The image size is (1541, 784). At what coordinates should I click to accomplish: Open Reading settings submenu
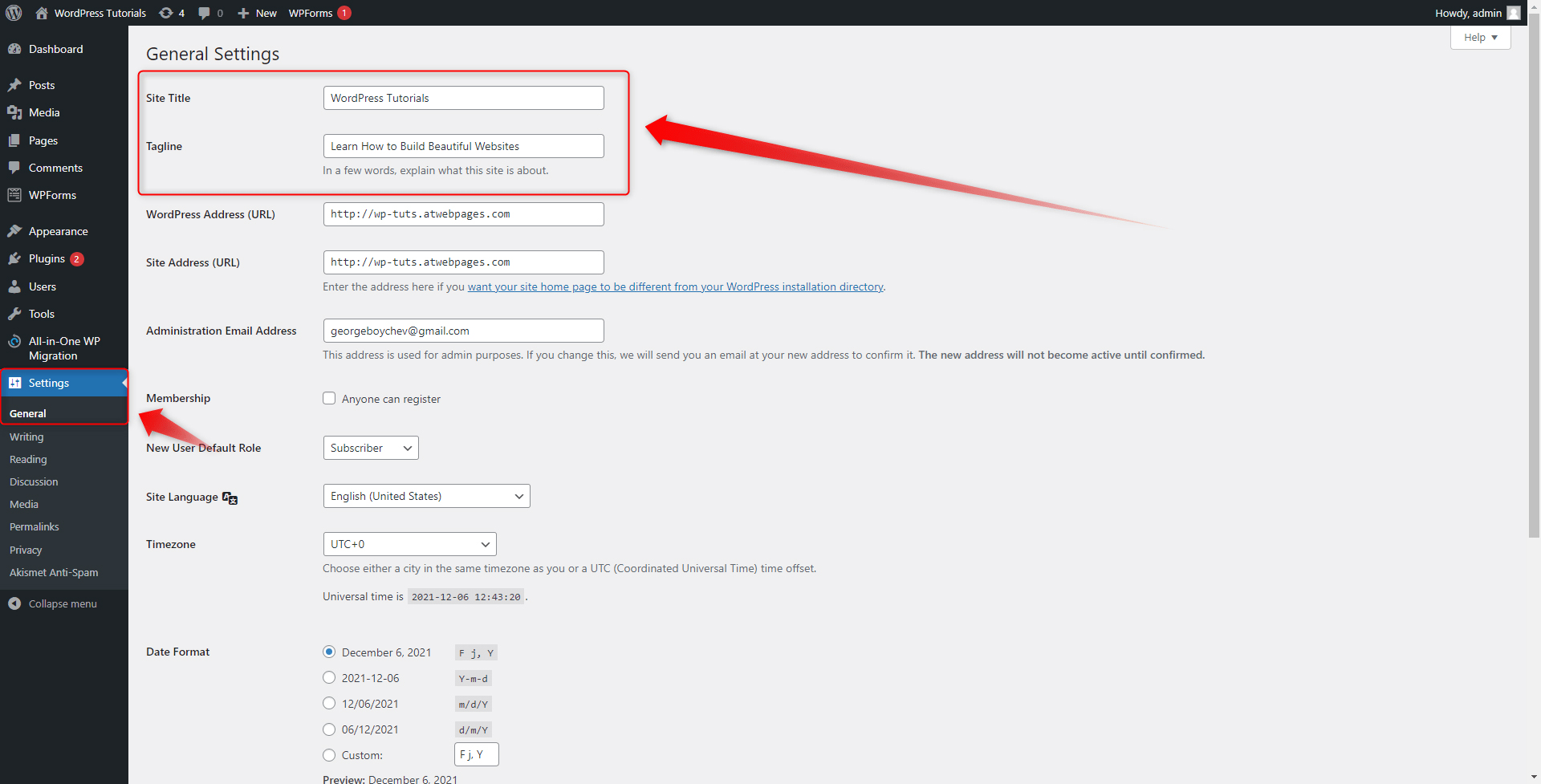(28, 459)
